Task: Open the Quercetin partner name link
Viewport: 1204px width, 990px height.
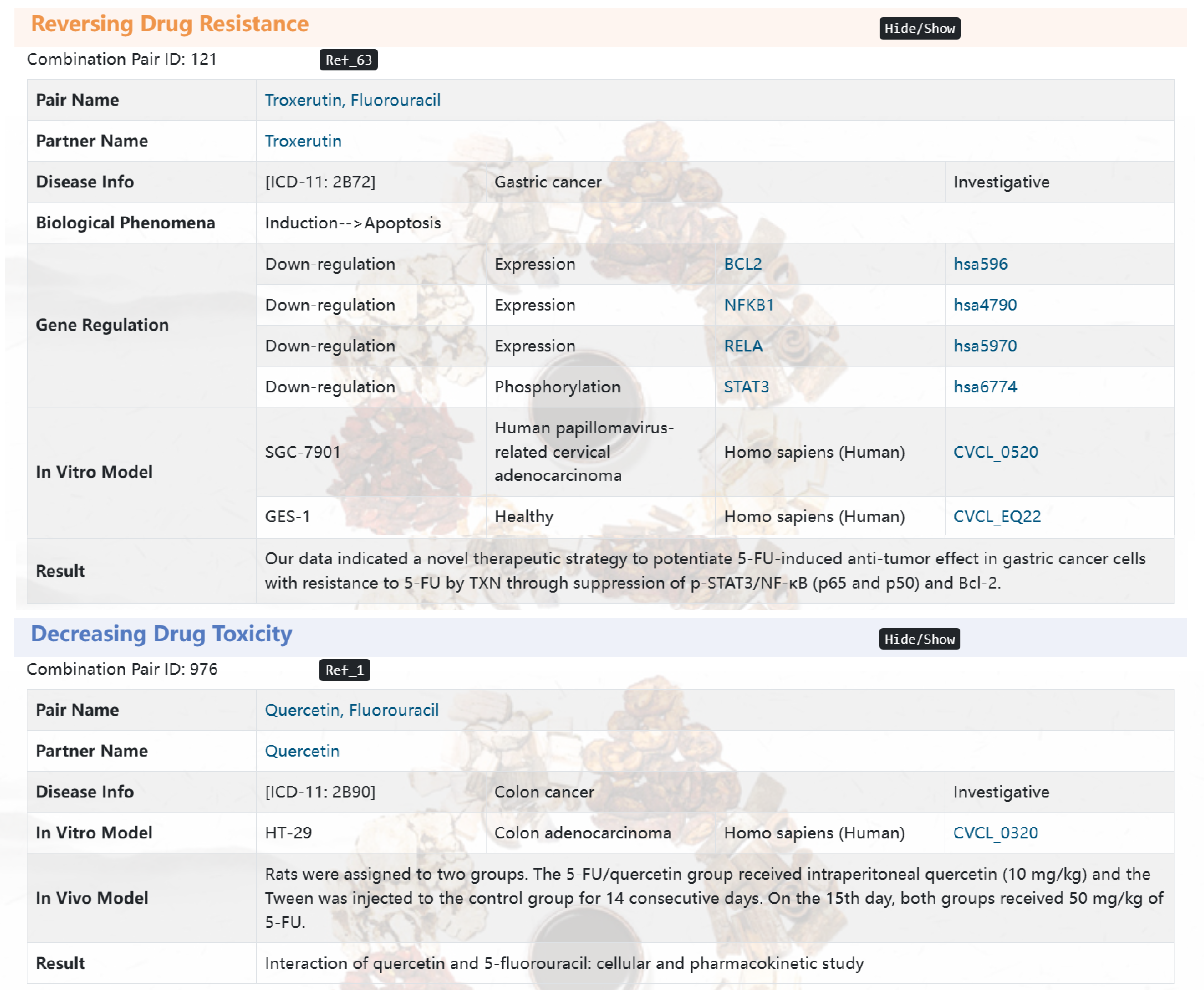Action: pos(302,751)
